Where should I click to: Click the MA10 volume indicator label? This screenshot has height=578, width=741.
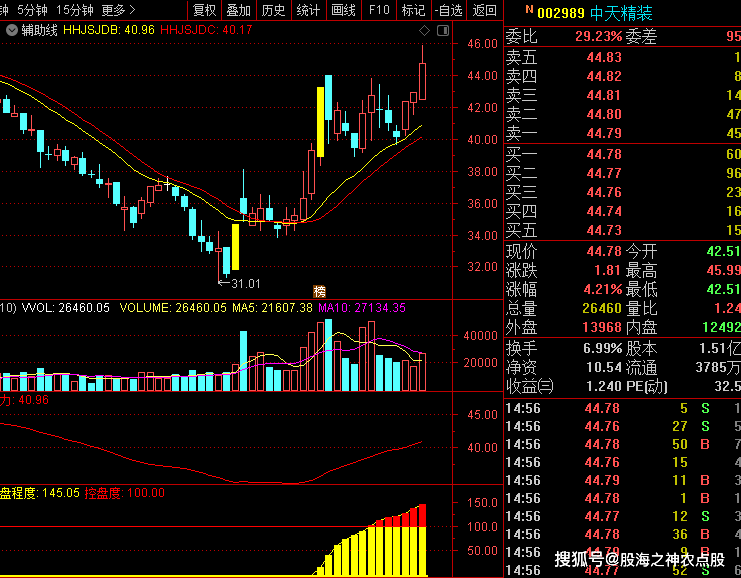[x=362, y=308]
